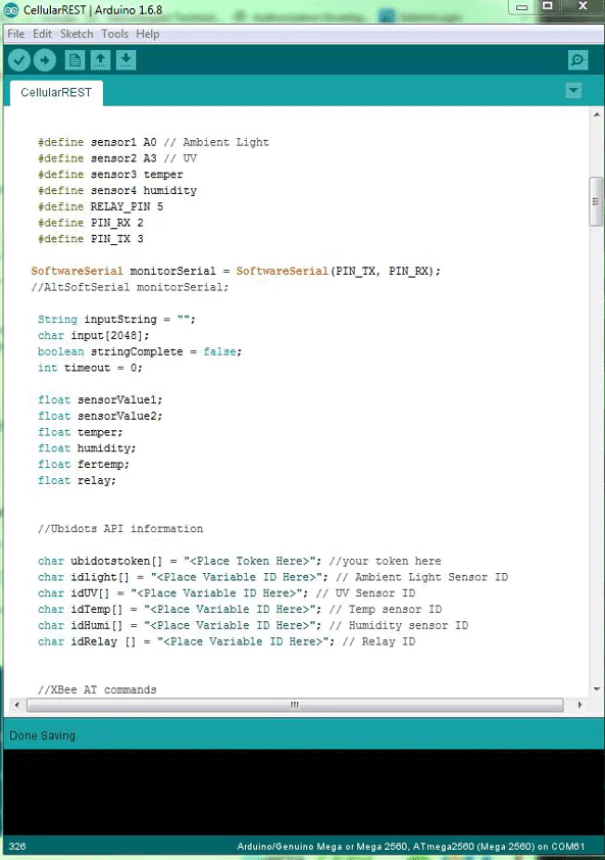Click the 'char idTemp[]' line
This screenshot has height=860, width=605.
coord(240,609)
